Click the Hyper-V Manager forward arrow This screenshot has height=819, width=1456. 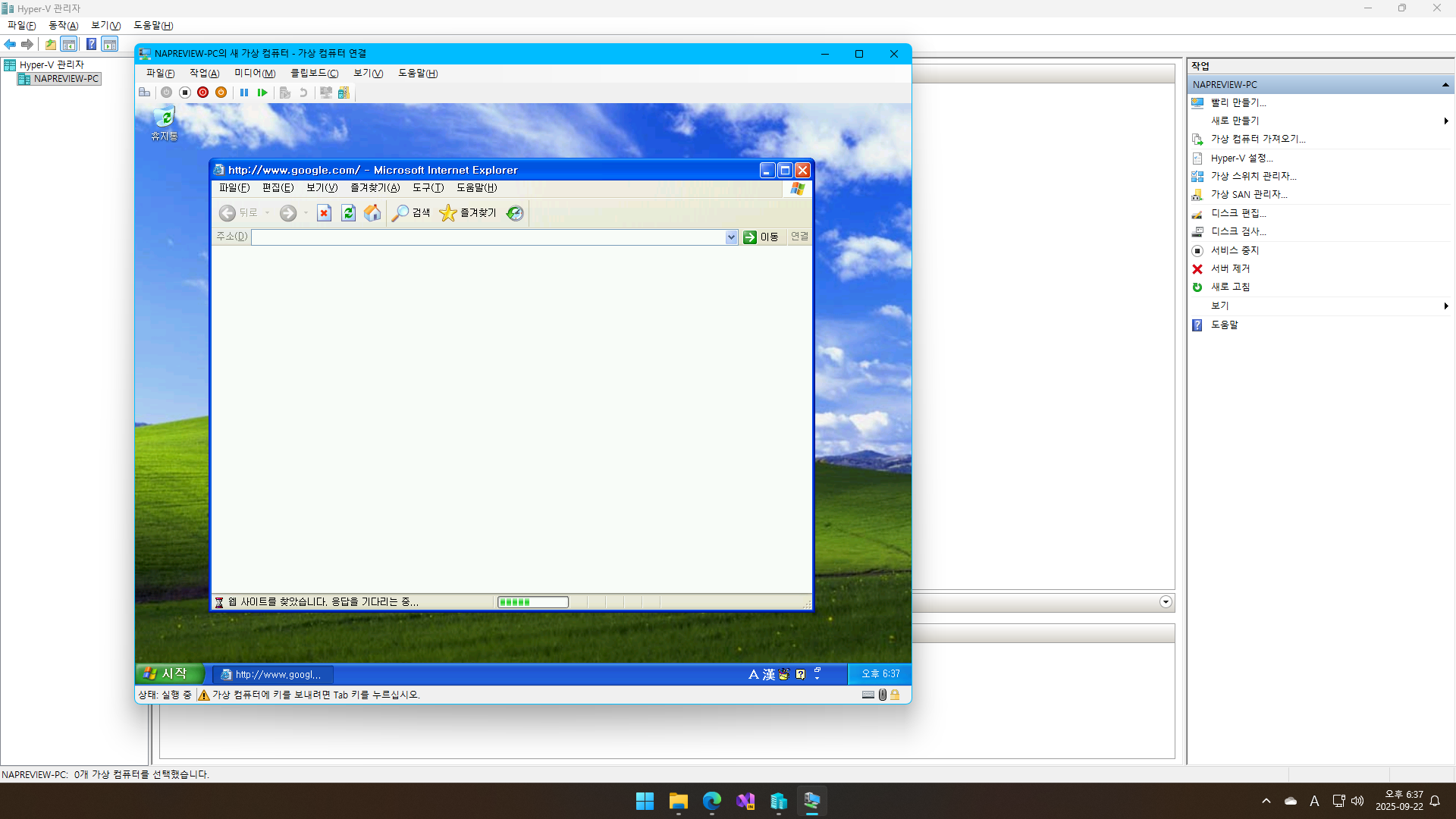(x=27, y=44)
